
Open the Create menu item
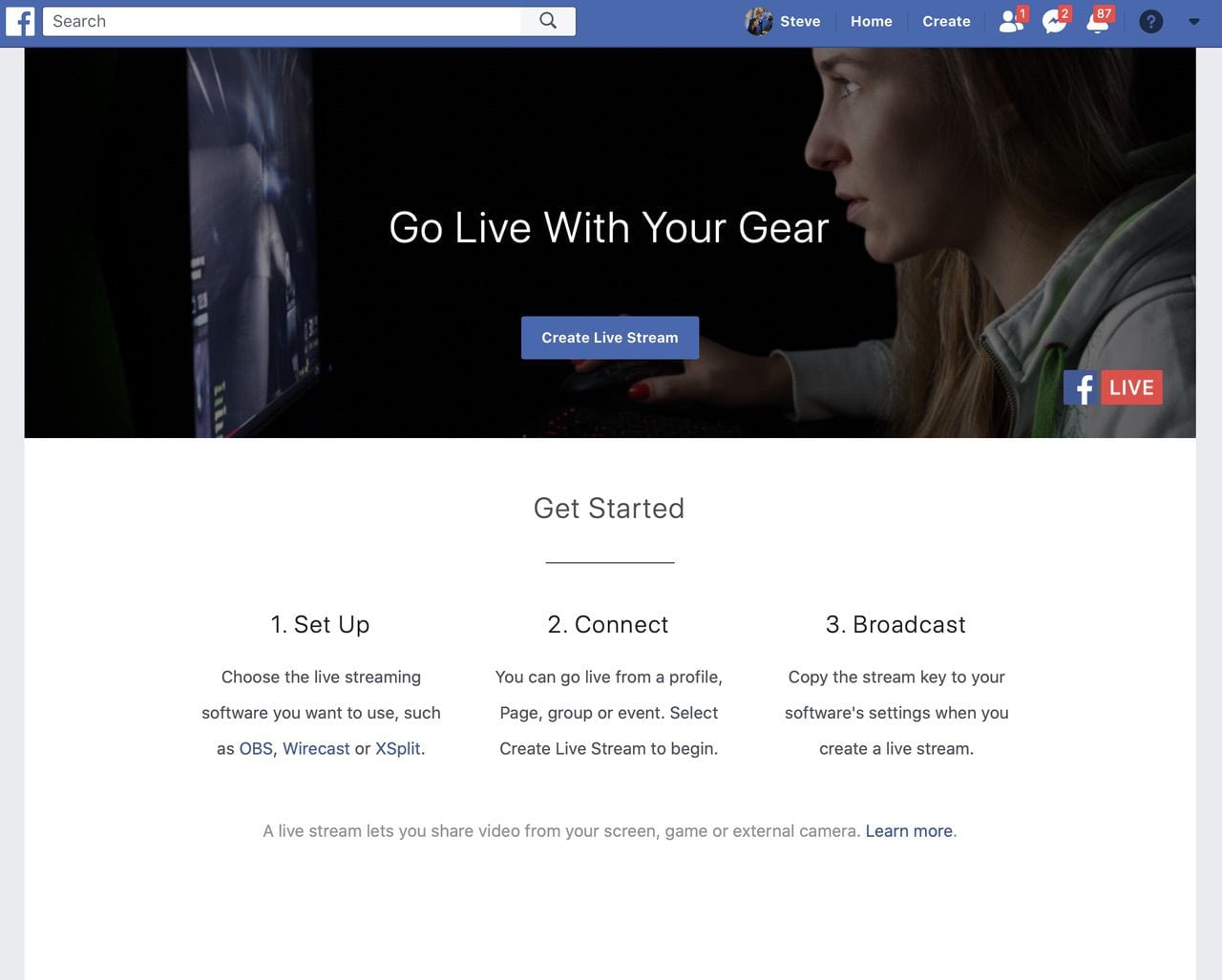(x=946, y=21)
